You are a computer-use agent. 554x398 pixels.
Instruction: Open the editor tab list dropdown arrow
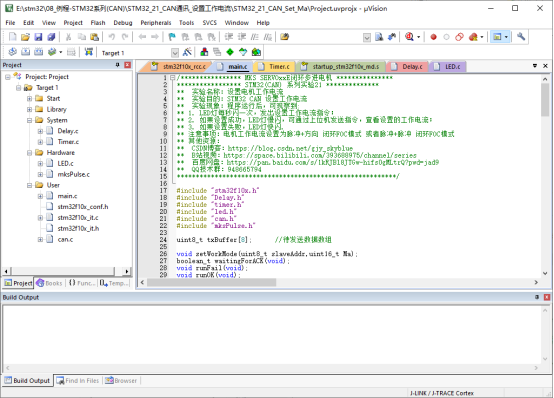click(535, 66)
